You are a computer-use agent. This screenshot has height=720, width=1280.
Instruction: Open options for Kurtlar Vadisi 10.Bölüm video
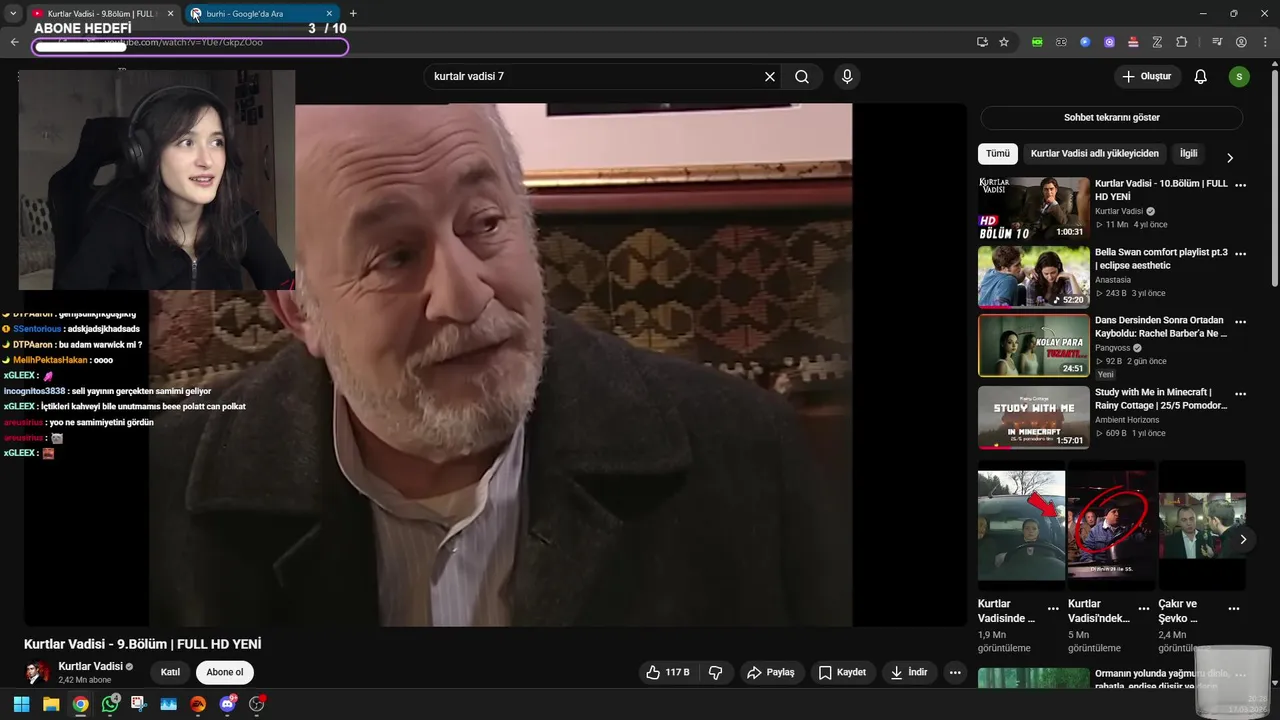(1241, 186)
